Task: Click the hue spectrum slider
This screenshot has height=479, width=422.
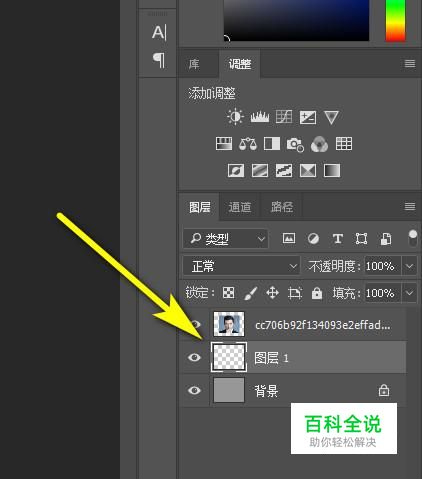Action: 395,20
